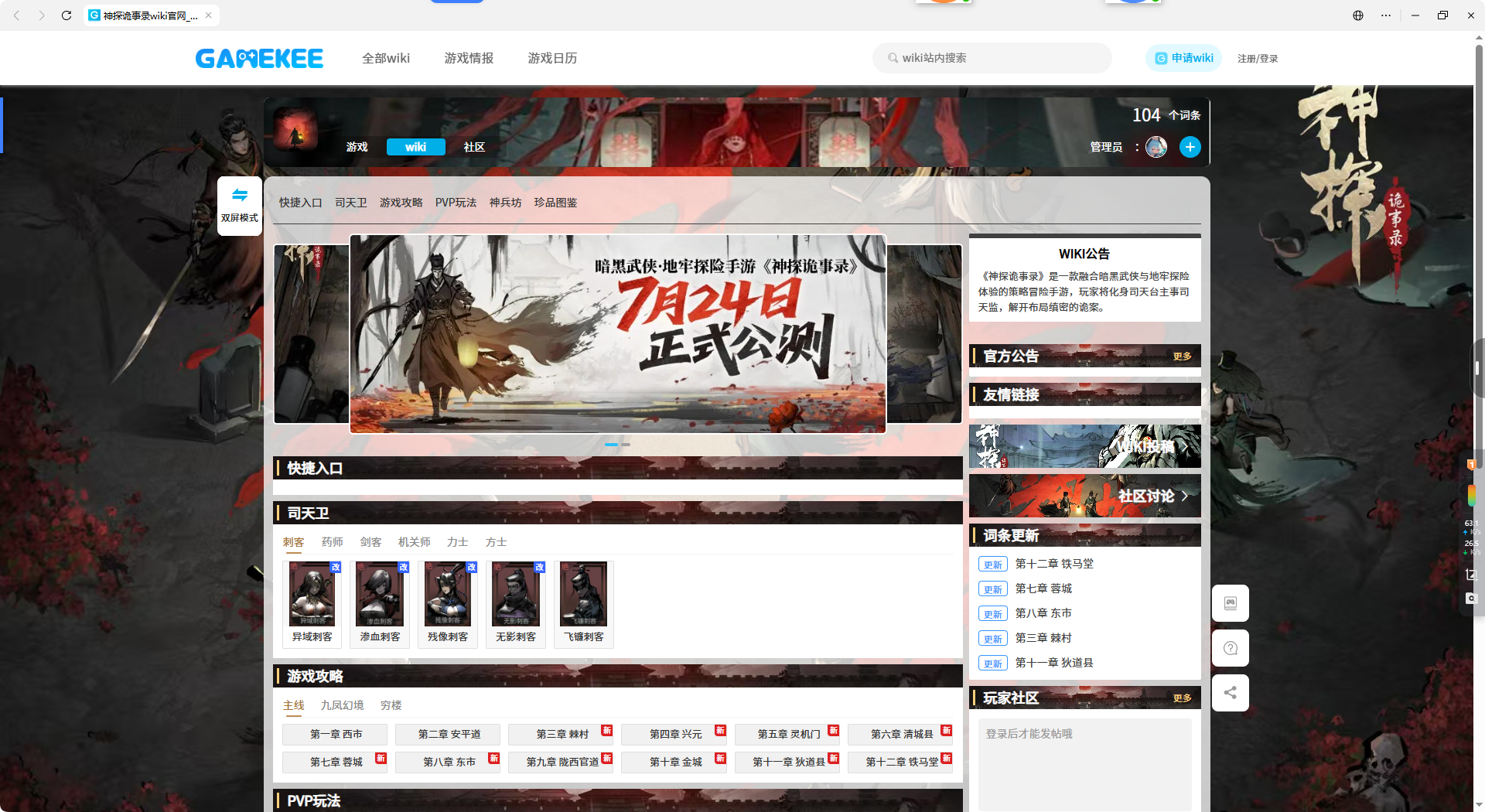Switch to the 游戏 tab in the banner

[357, 147]
